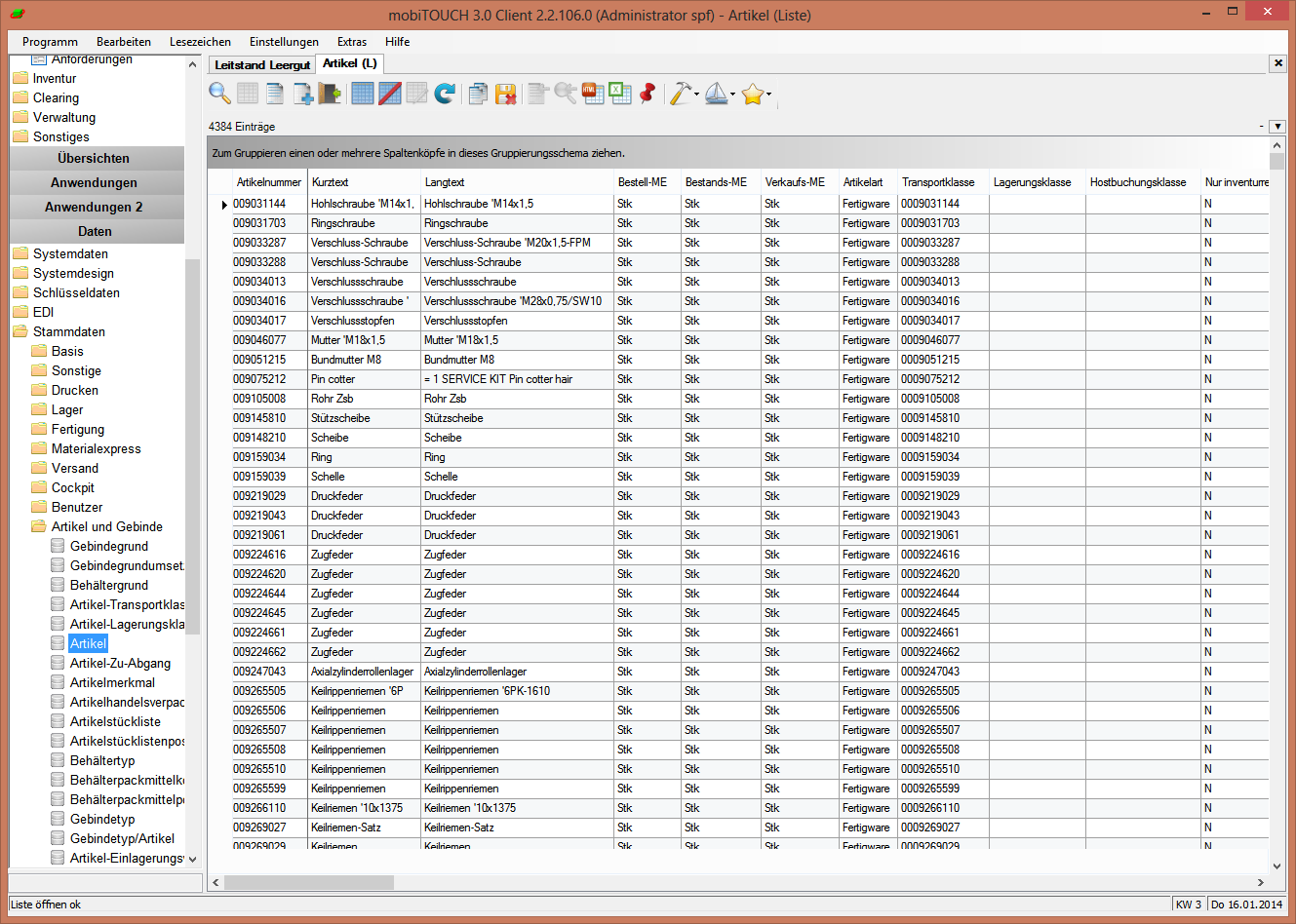This screenshot has height=924, width=1296.
Task: Click the Anwendungen 2 panel button
Action: point(95,207)
